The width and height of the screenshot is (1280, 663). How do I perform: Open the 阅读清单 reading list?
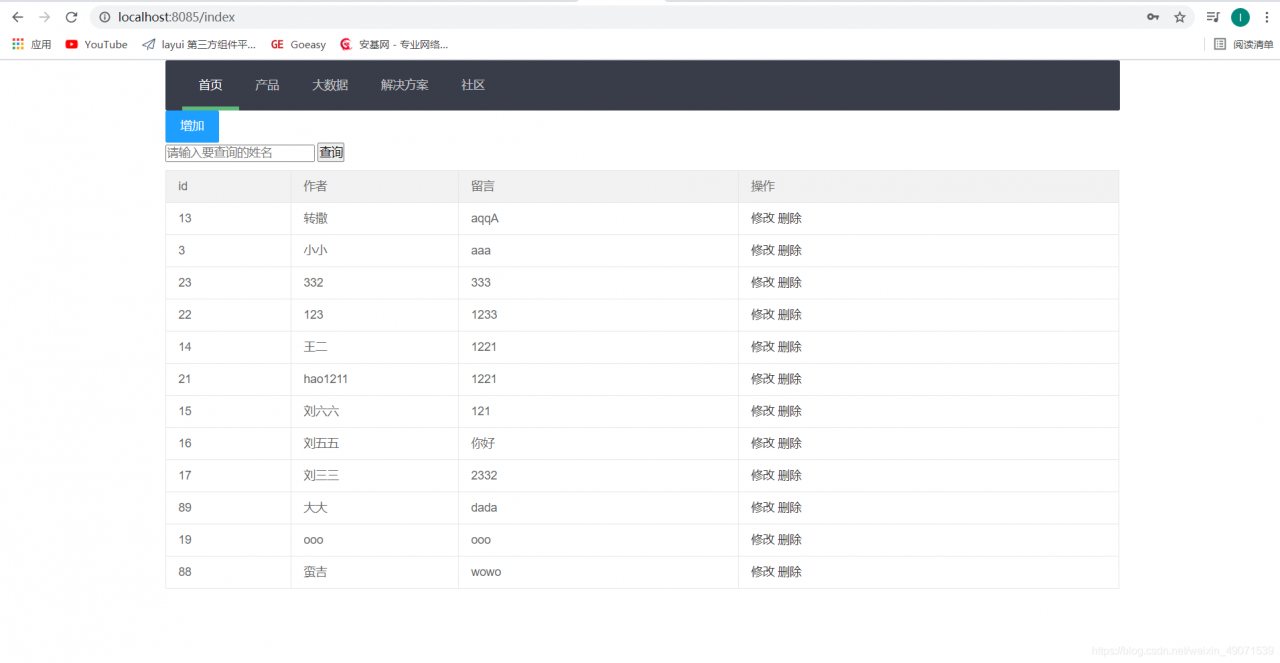tap(1244, 44)
